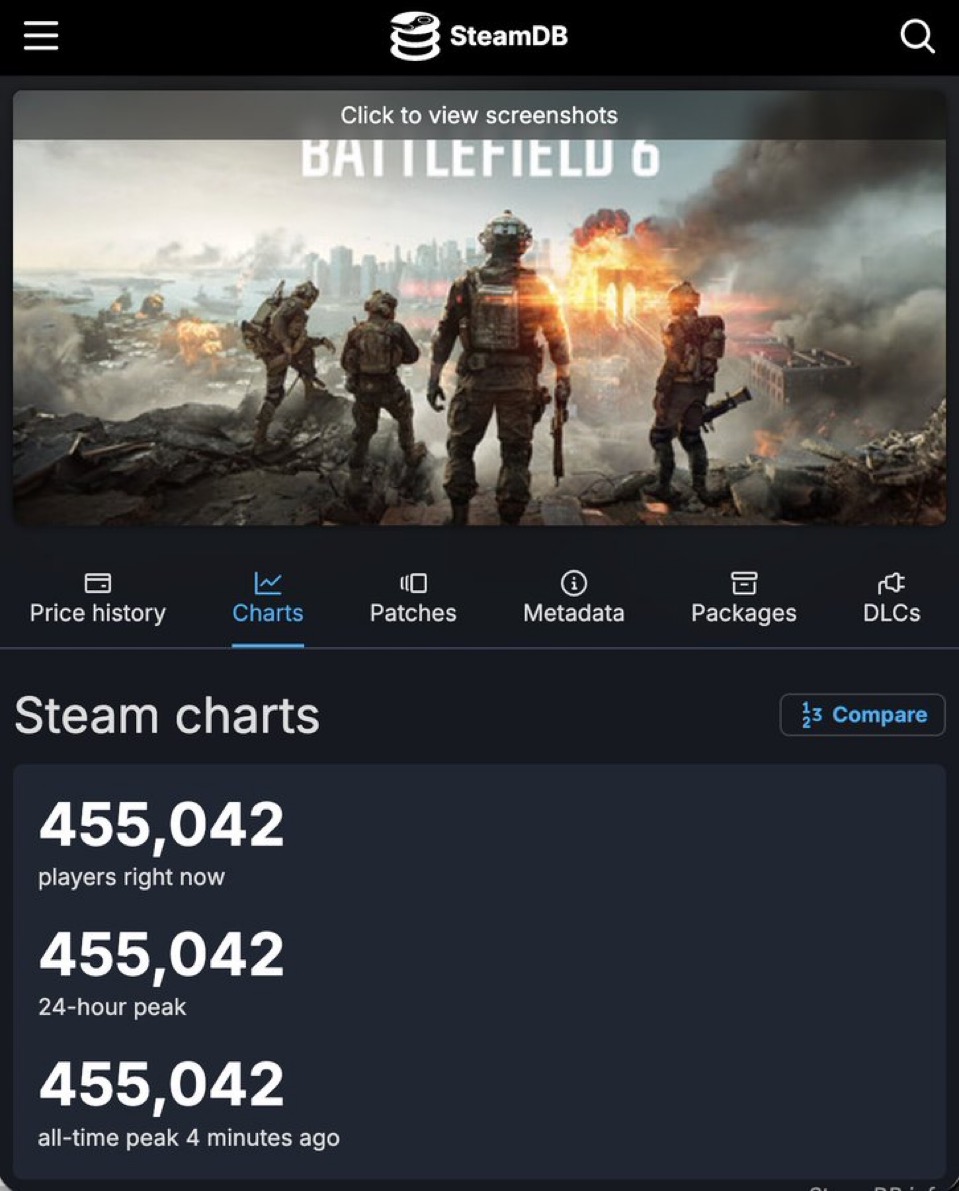Go to the Patches tab label
The width and height of the screenshot is (959, 1191).
tap(413, 613)
